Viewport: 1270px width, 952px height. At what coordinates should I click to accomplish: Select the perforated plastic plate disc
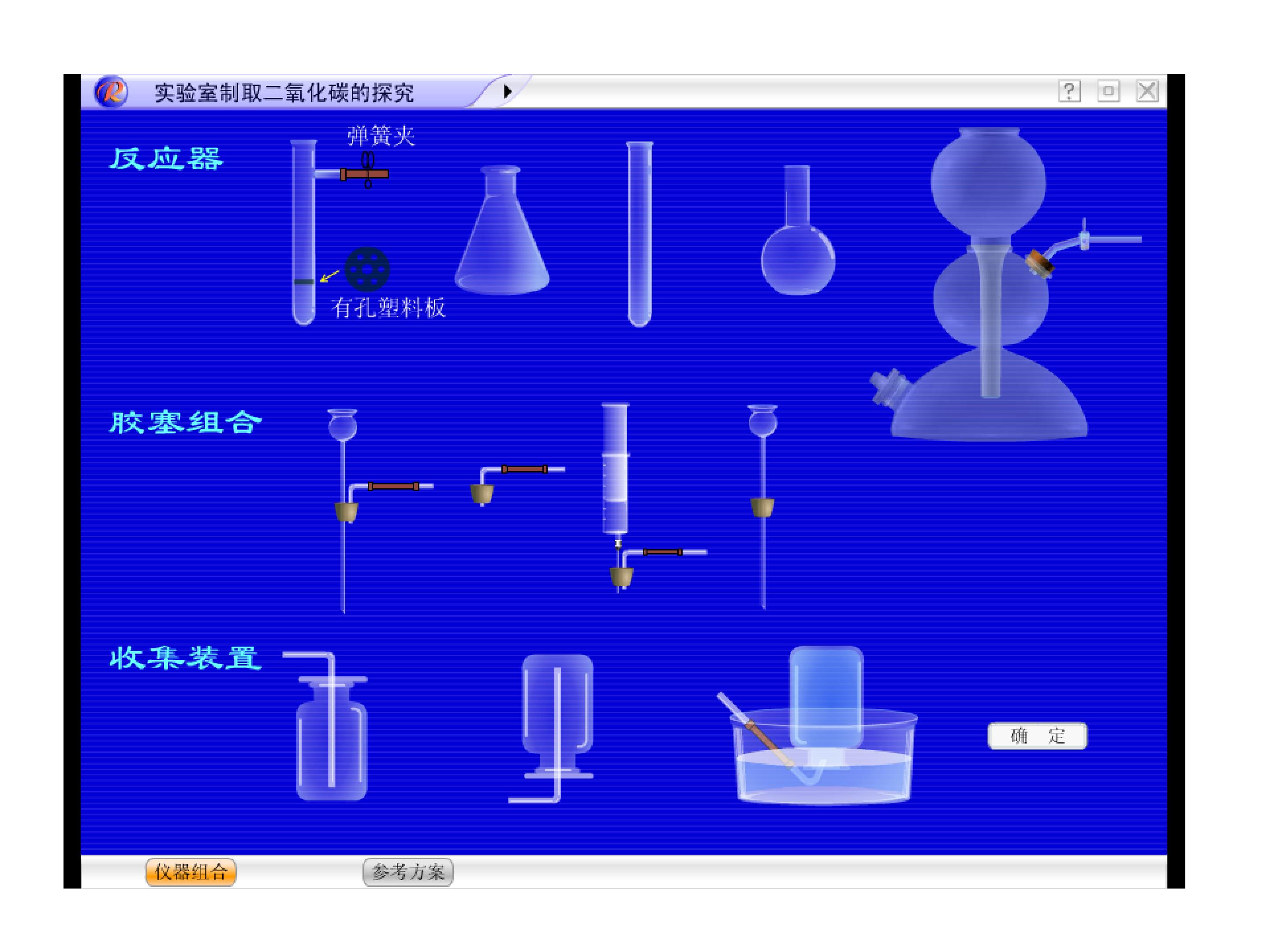(x=367, y=269)
